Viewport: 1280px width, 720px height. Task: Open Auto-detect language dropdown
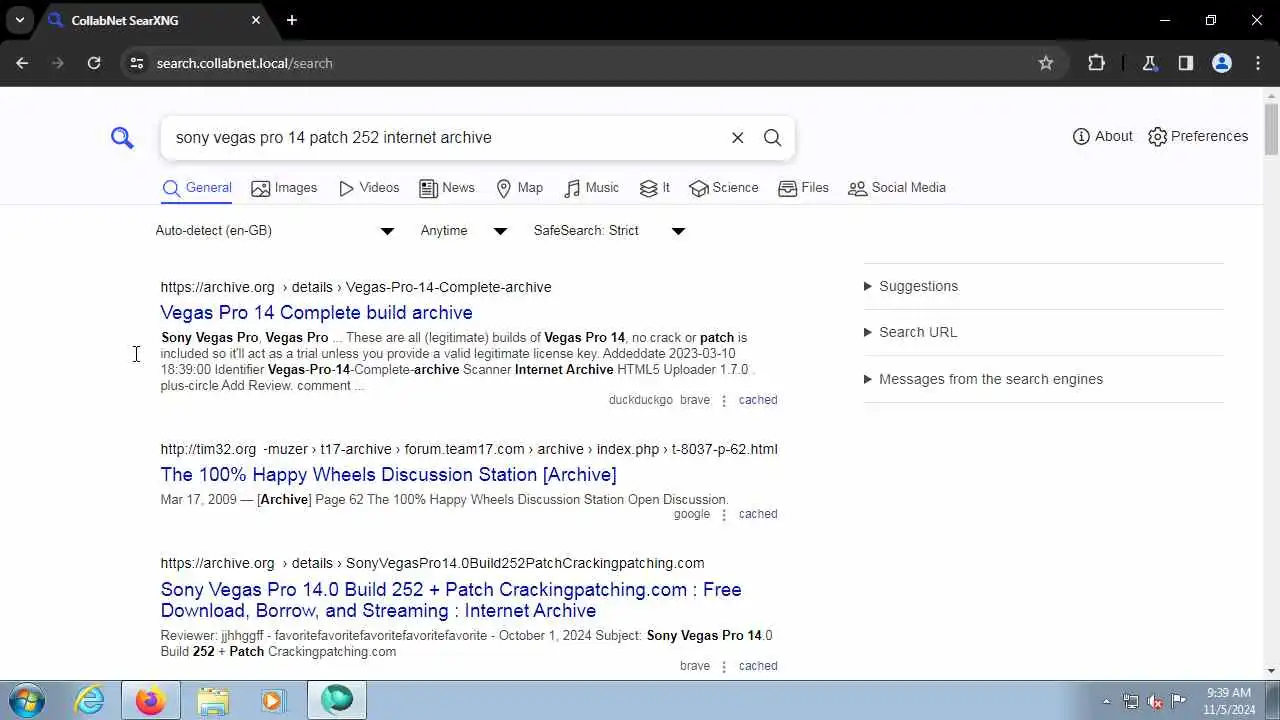tap(275, 231)
